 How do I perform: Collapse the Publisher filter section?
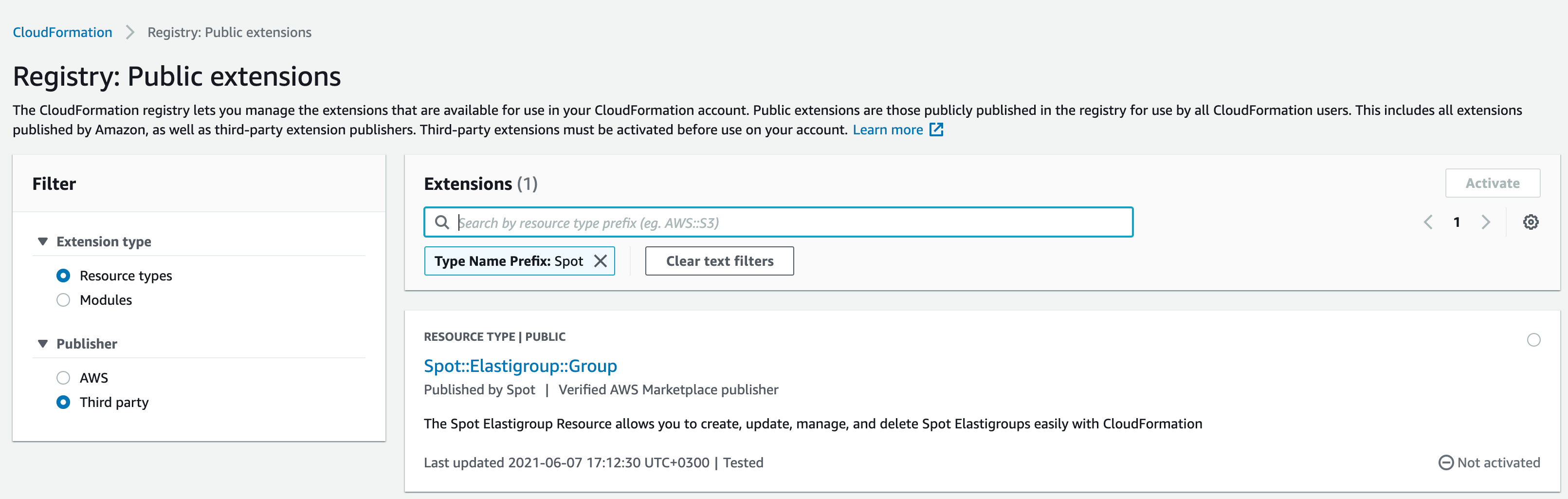[43, 344]
